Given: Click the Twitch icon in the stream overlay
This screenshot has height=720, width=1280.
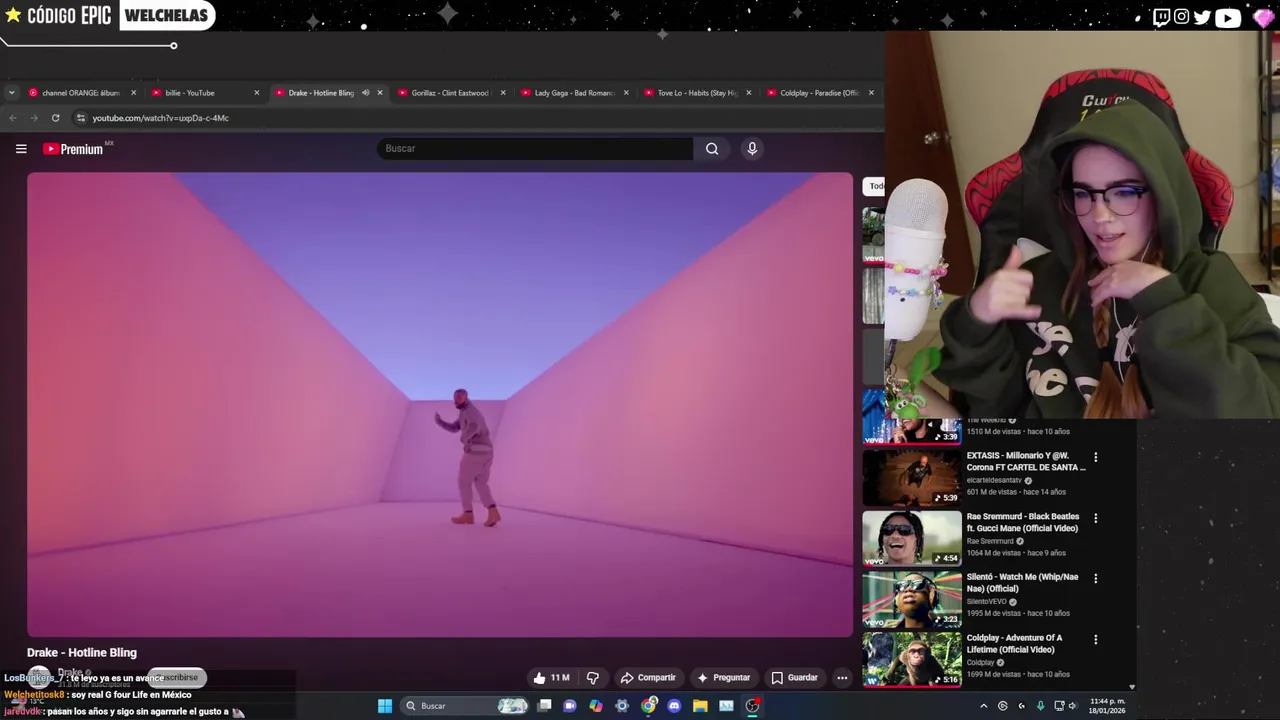Looking at the screenshot, I should click(x=1161, y=17).
